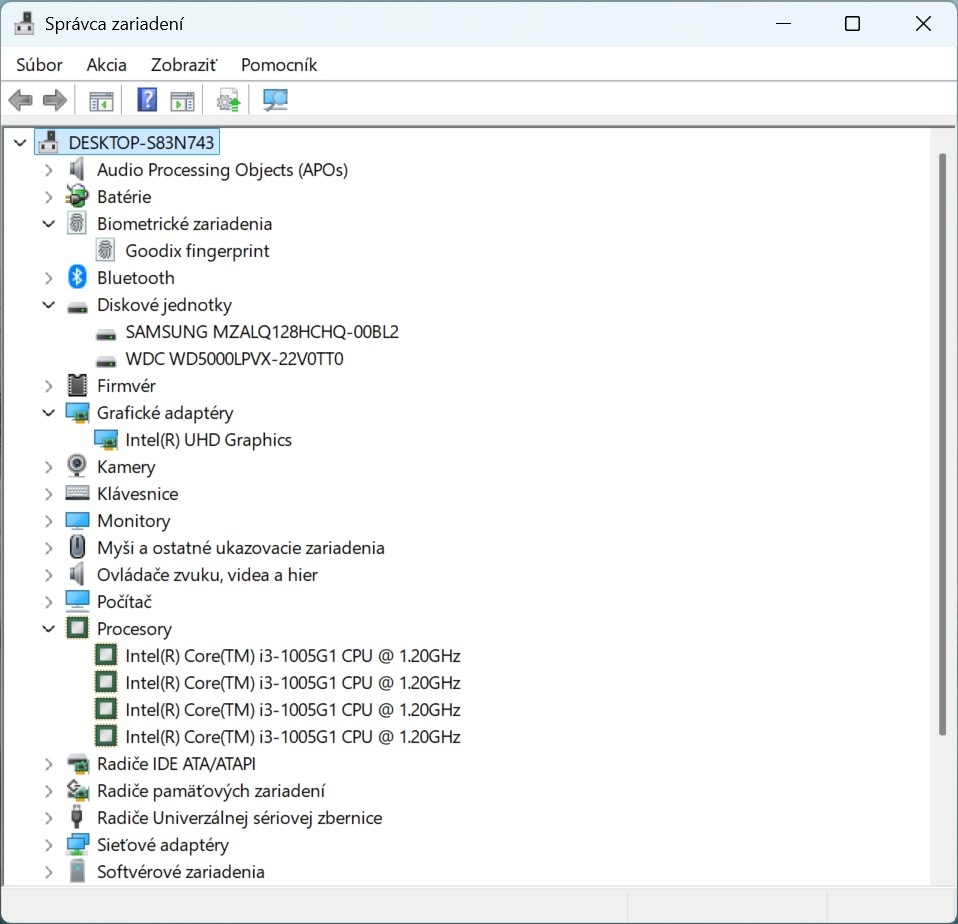958x924 pixels.
Task: Open the Zobraziť menu
Action: pos(183,65)
